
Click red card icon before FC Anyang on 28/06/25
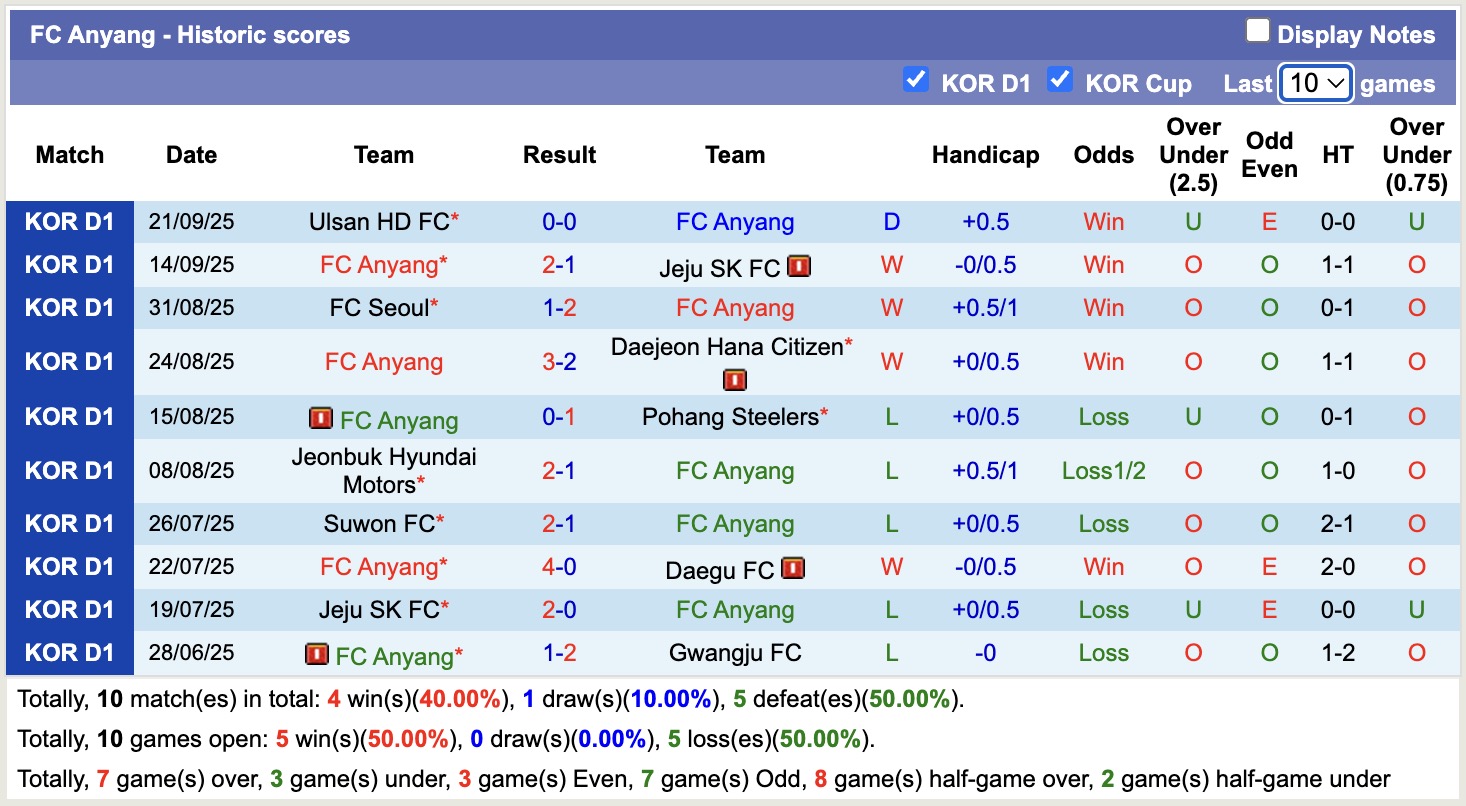coord(317,654)
